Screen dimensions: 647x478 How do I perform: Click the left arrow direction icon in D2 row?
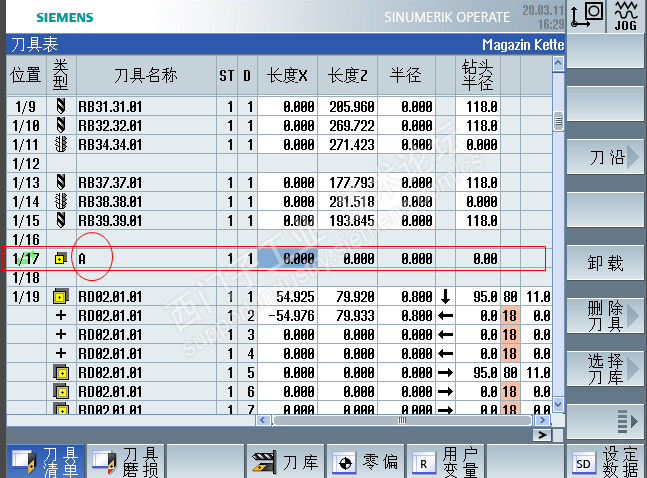[445, 316]
